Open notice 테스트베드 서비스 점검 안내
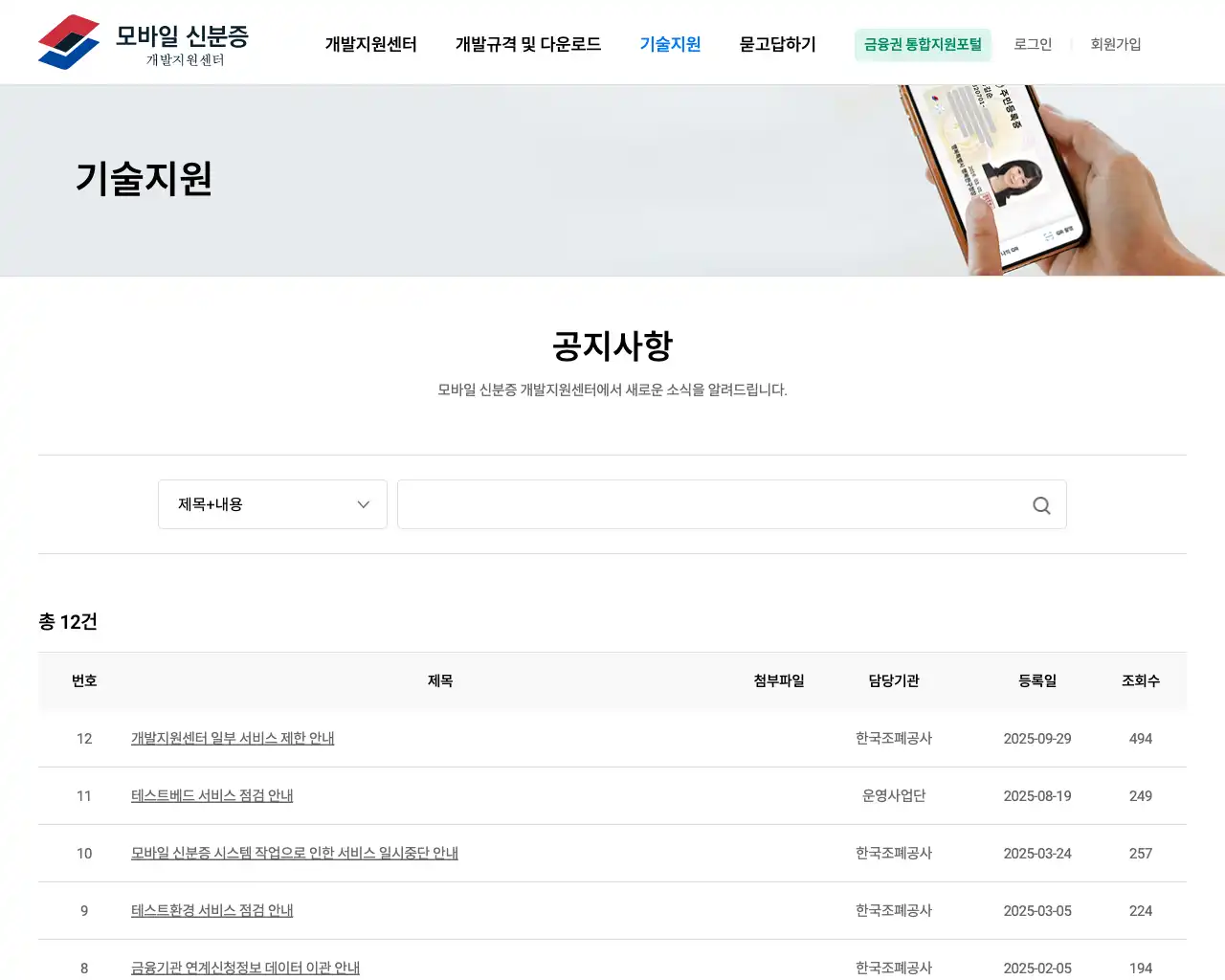The width and height of the screenshot is (1225, 980). [x=212, y=795]
